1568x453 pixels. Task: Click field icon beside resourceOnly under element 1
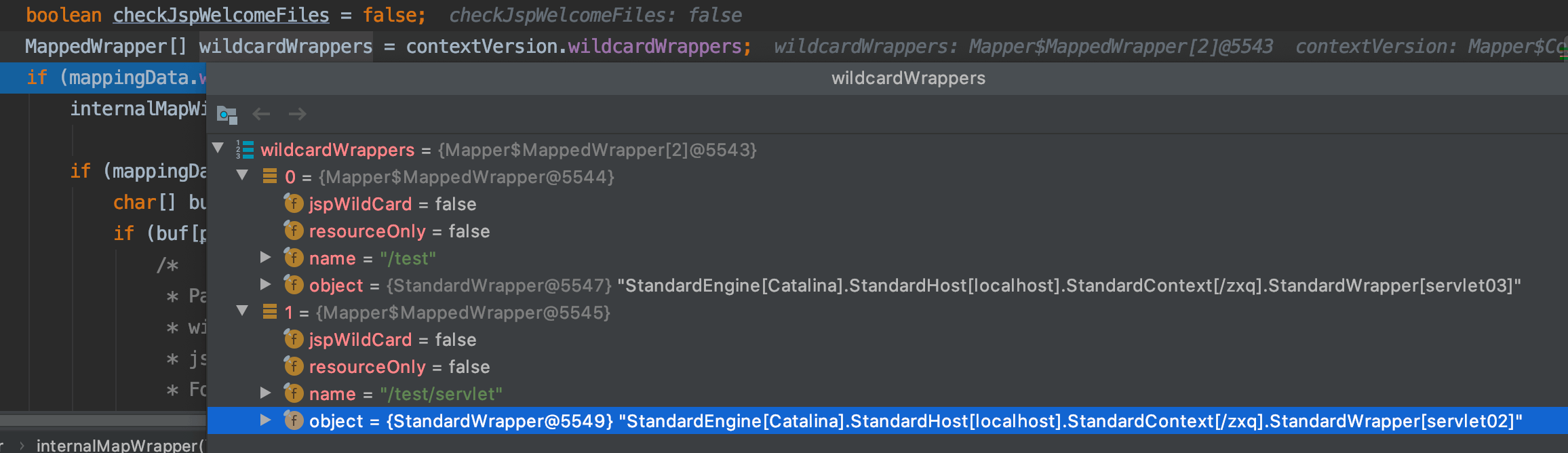[293, 366]
